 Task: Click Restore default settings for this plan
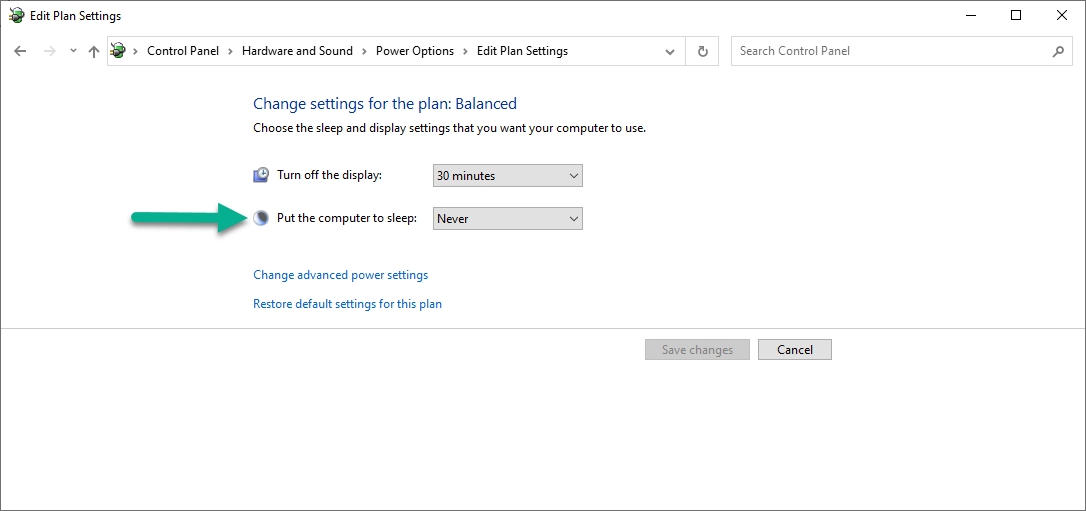[x=347, y=304]
